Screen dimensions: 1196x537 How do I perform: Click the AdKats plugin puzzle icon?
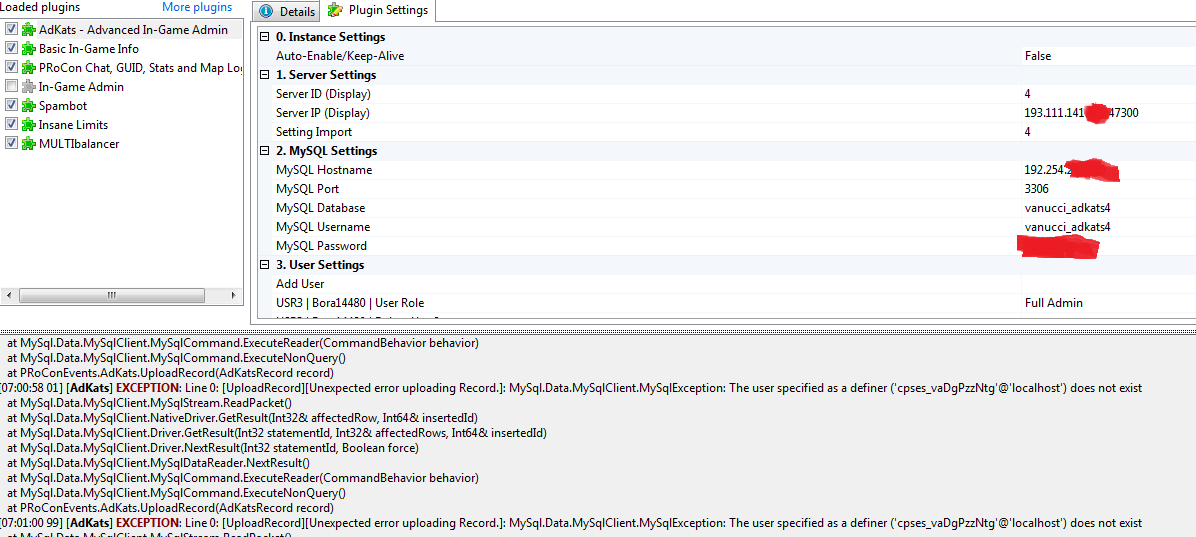pyautogui.click(x=28, y=30)
